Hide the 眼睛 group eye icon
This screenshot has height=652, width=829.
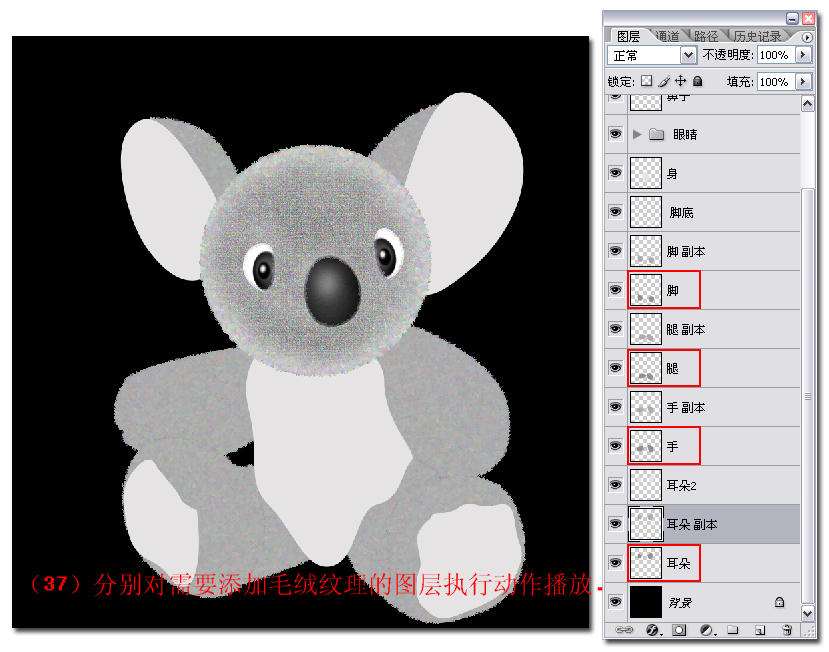(x=615, y=134)
